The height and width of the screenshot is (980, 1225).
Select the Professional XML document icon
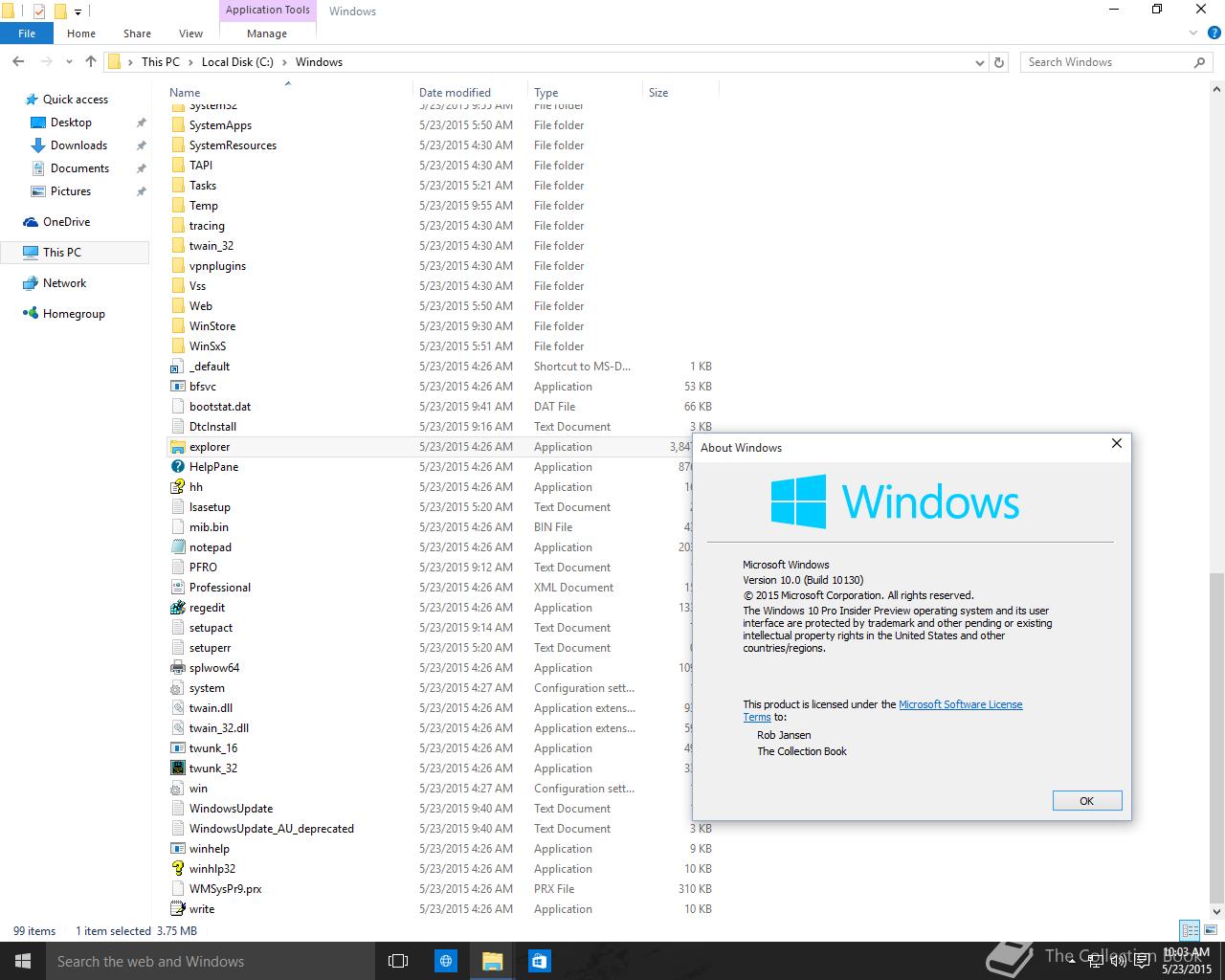[177, 588]
